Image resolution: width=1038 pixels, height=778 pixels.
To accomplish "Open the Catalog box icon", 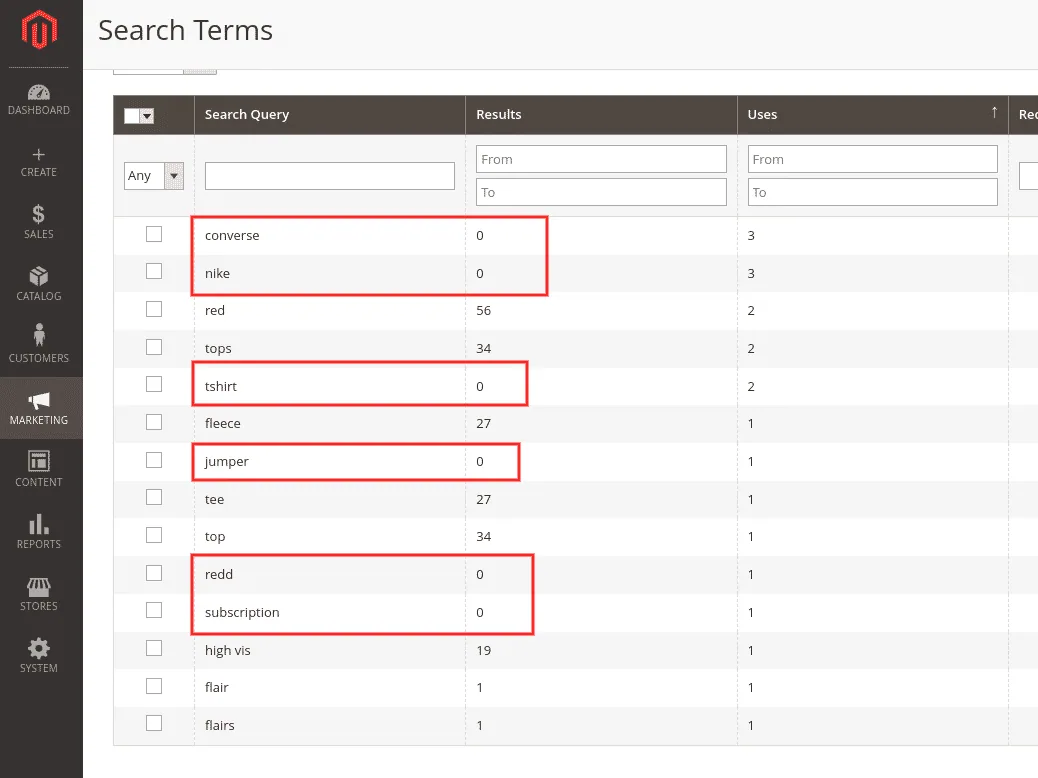I will coord(38,276).
